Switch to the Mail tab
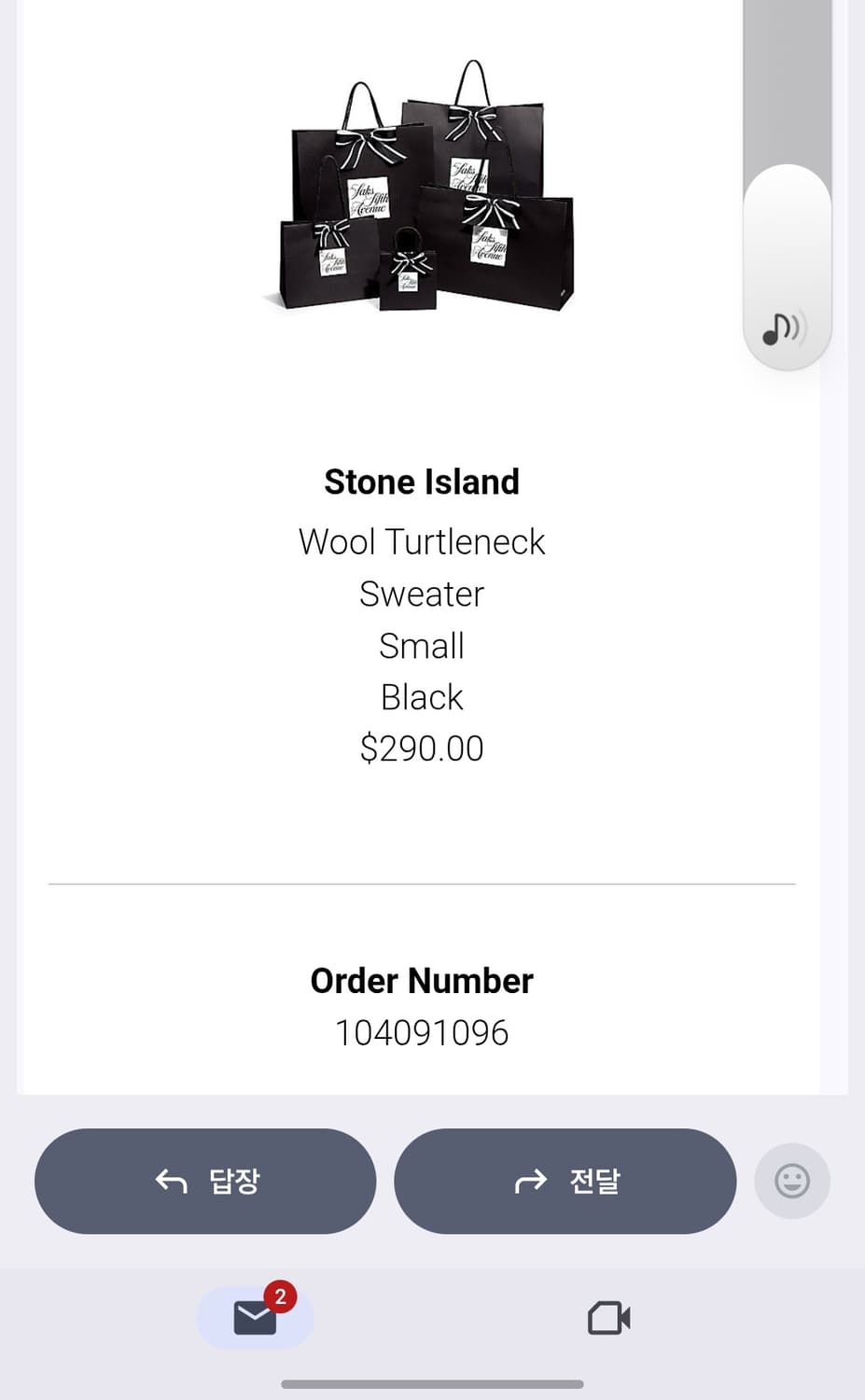This screenshot has height=1400, width=865. (255, 1318)
